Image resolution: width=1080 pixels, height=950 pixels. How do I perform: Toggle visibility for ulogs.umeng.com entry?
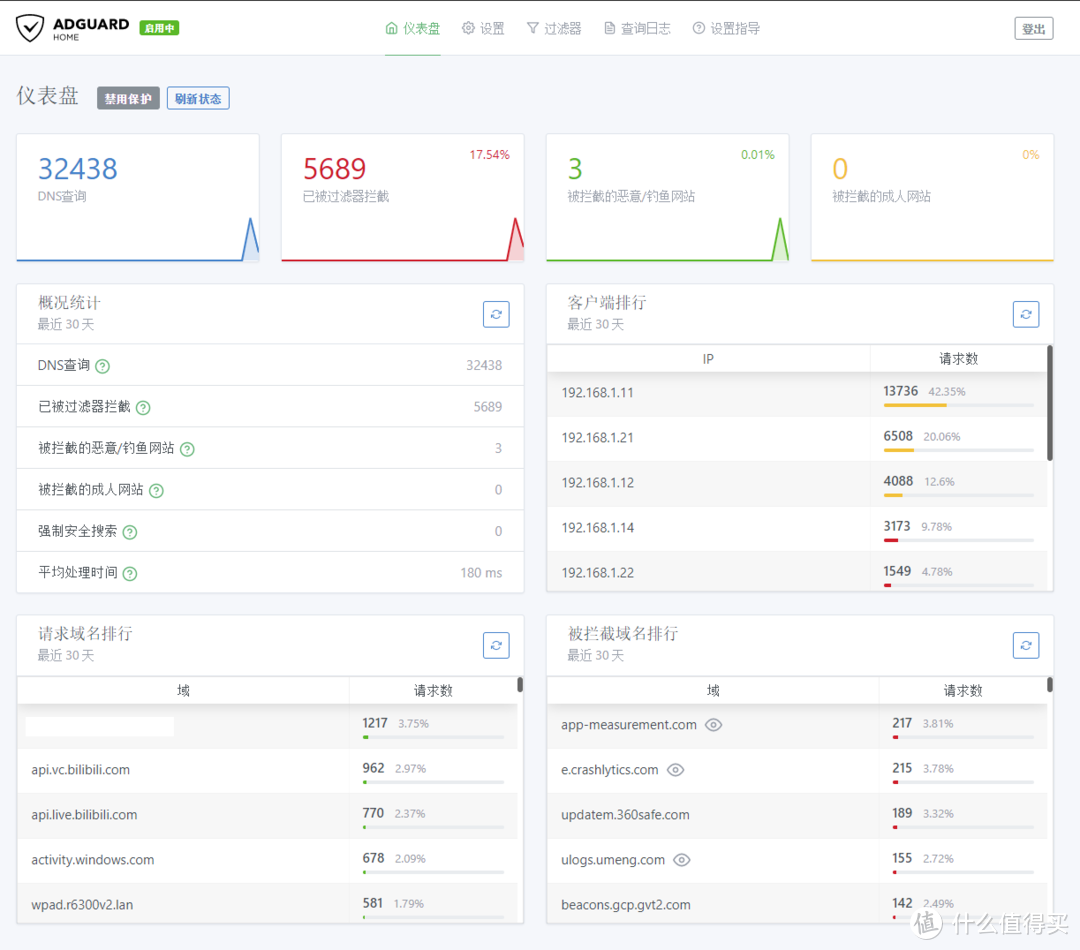[x=680, y=860]
